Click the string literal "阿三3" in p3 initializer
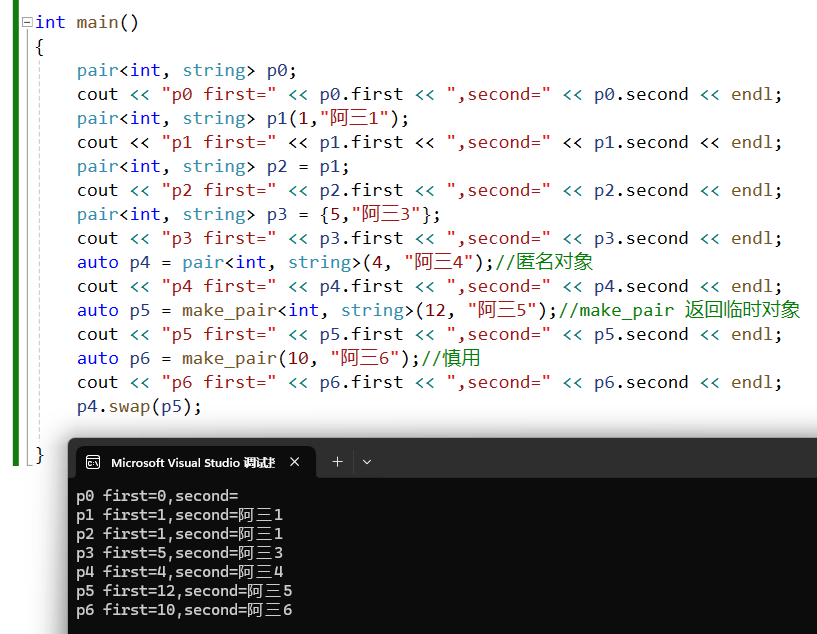The width and height of the screenshot is (817, 634). pos(386,214)
